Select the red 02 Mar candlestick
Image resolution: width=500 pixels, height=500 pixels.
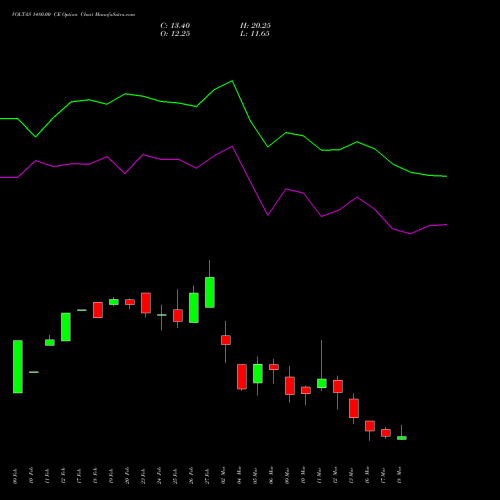pyautogui.click(x=226, y=340)
